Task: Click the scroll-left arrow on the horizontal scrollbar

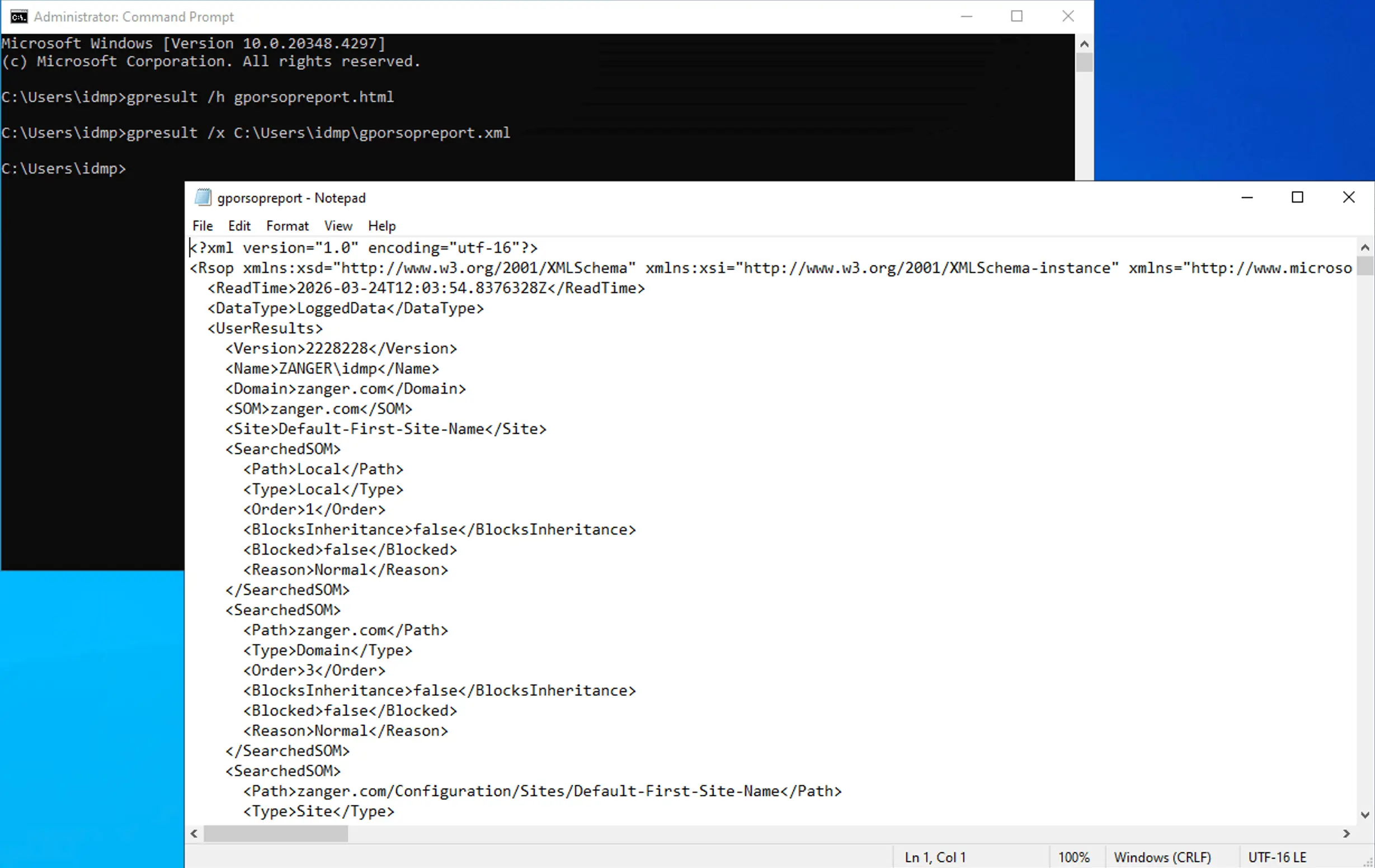Action: click(194, 834)
